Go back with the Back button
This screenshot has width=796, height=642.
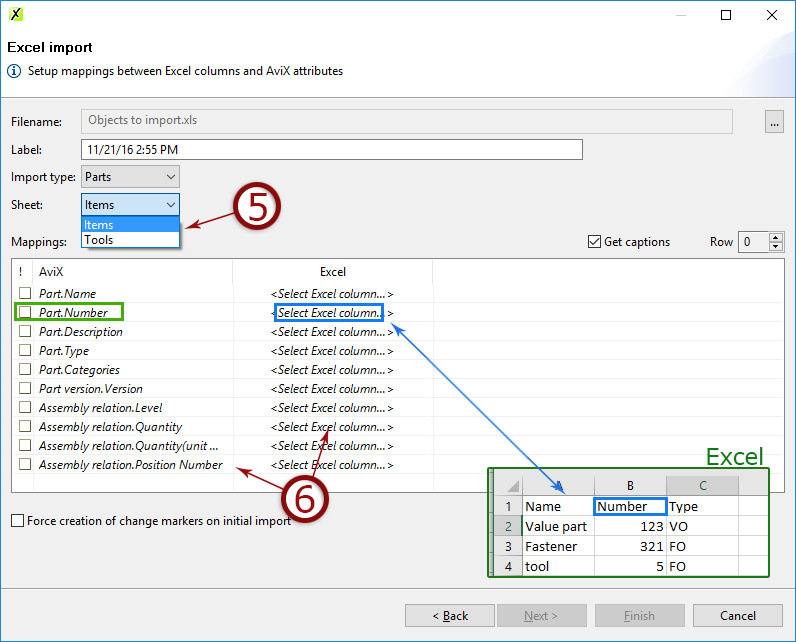[449, 616]
